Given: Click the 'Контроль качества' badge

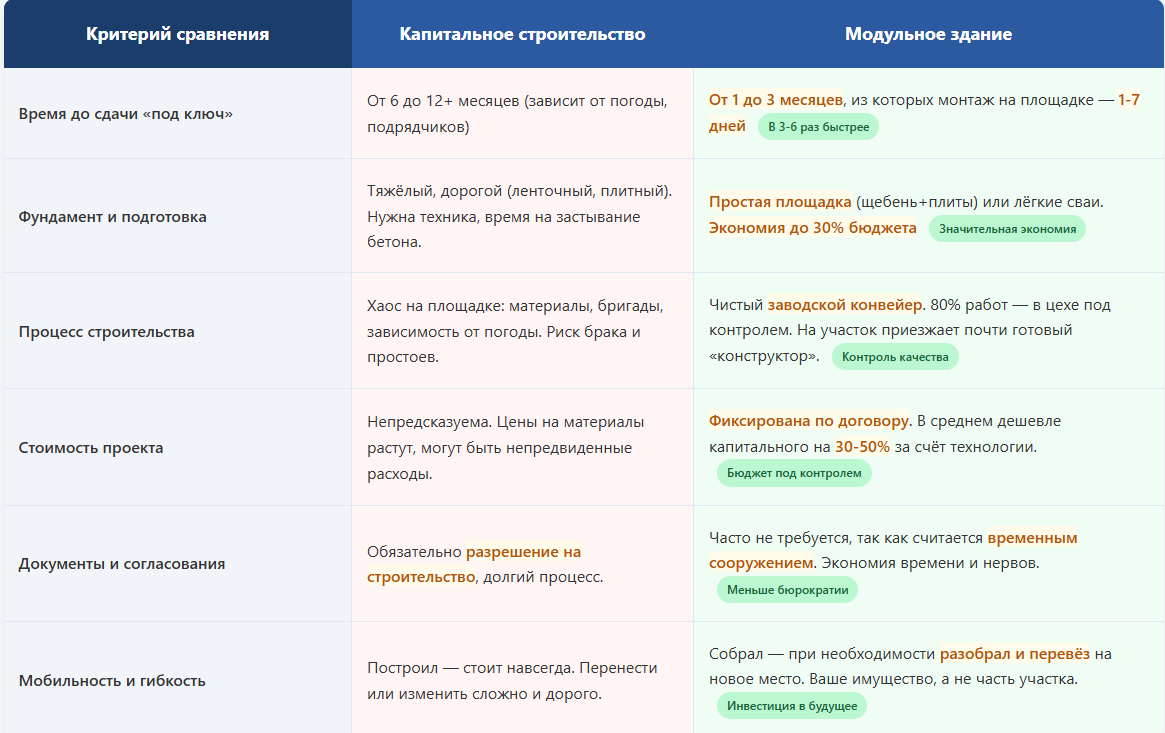Looking at the screenshot, I should coord(895,357).
